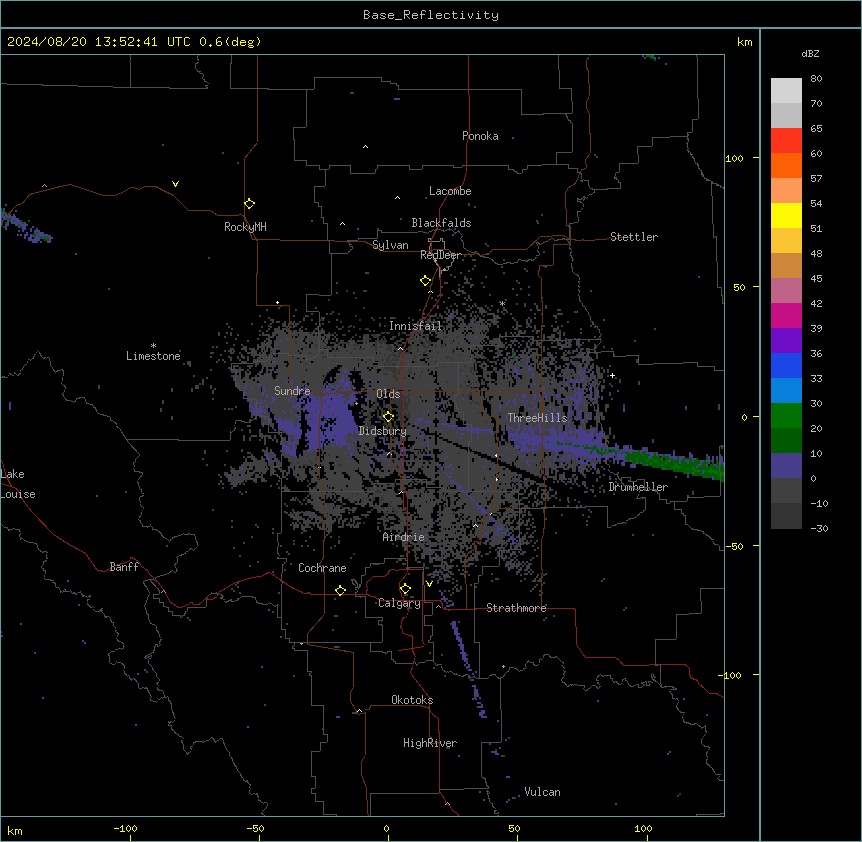
Task: Click the Olds city label
Action: click(x=388, y=394)
